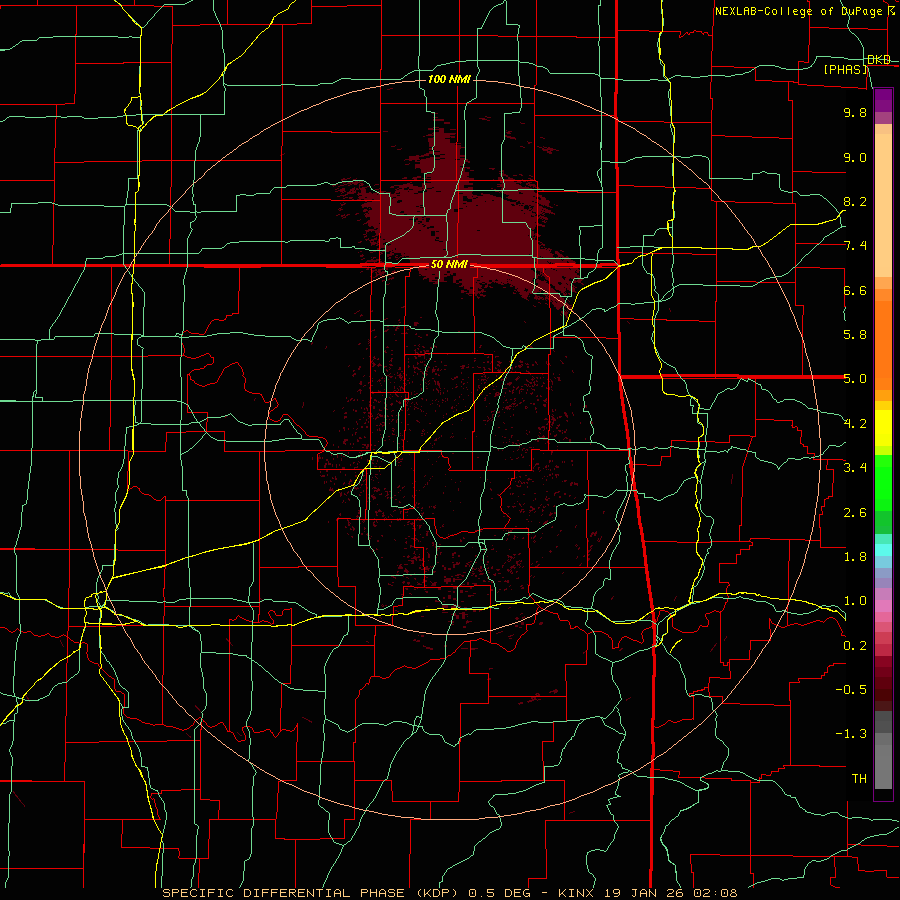Click the (KDP) text in the bottom caption

pos(438,893)
